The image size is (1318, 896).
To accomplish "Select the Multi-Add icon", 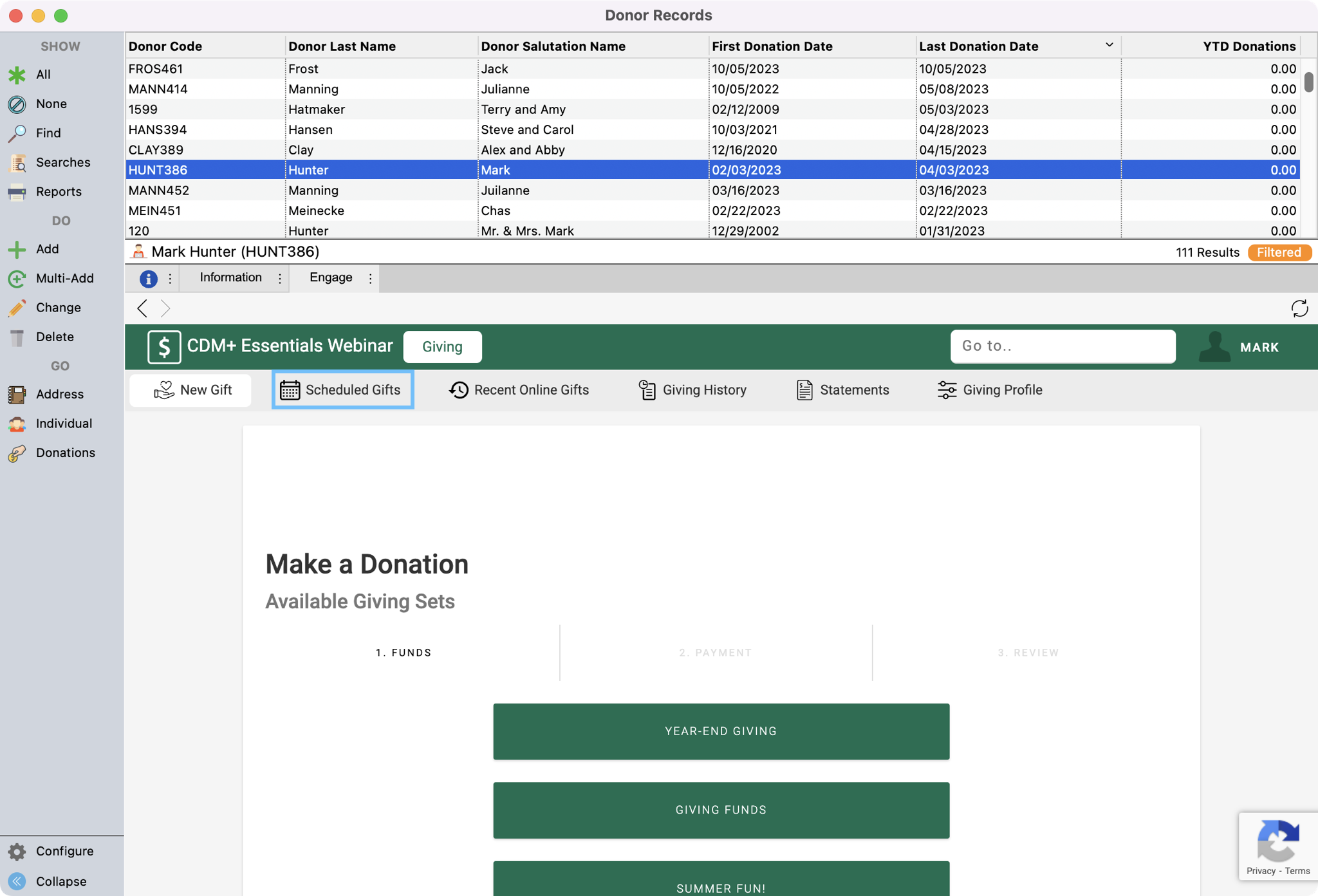I will click(17, 279).
